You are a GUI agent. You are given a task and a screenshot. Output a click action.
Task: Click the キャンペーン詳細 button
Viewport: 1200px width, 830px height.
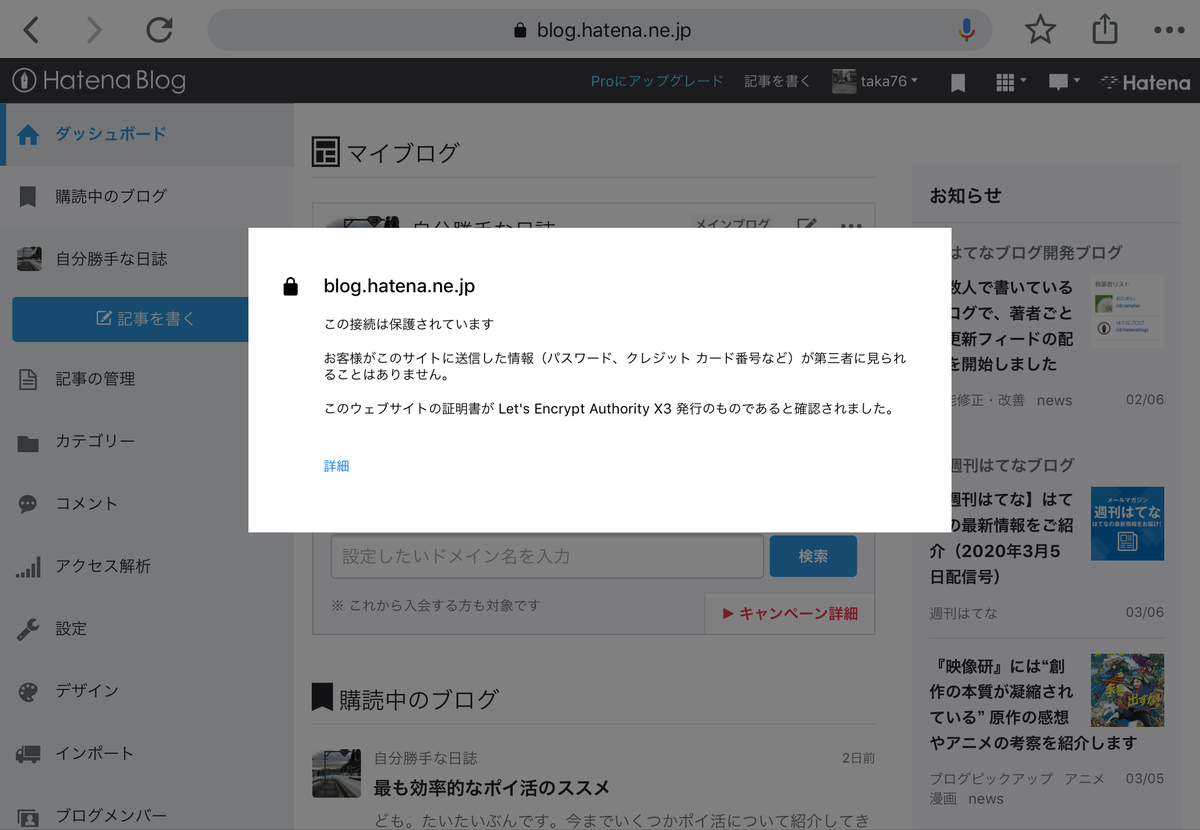[x=789, y=613]
